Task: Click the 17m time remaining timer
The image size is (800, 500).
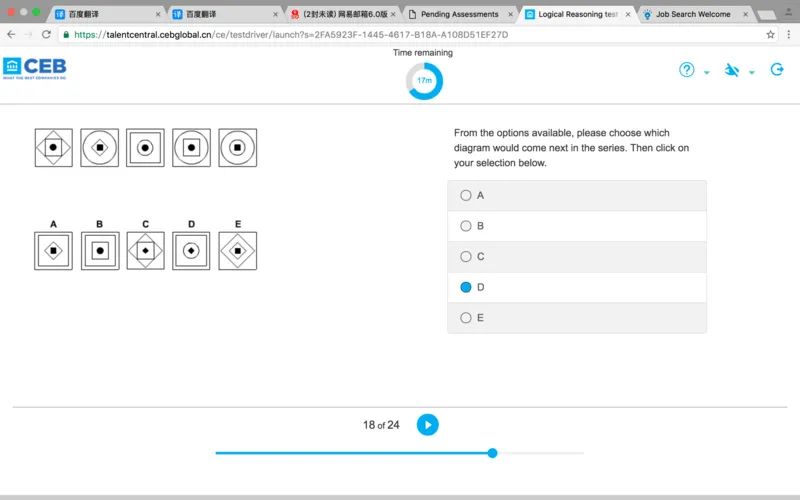Action: (x=424, y=80)
